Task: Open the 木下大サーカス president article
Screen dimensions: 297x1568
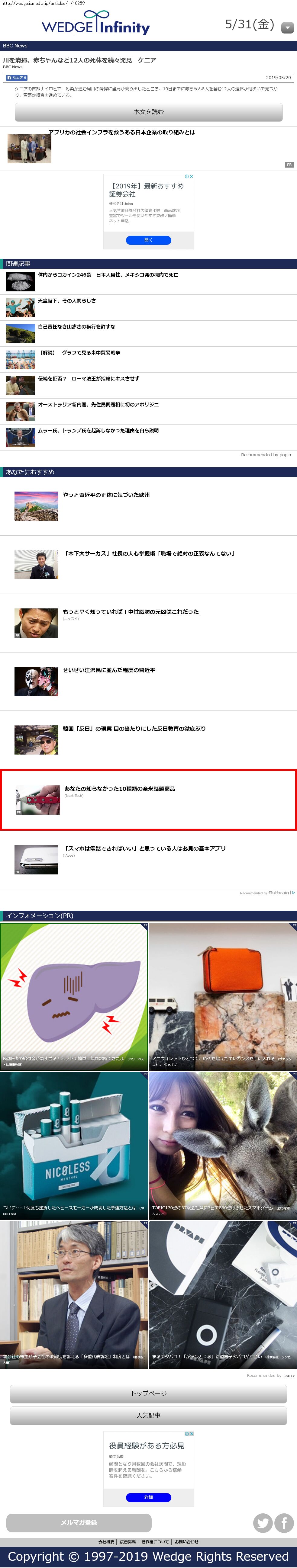Action: 149,554
